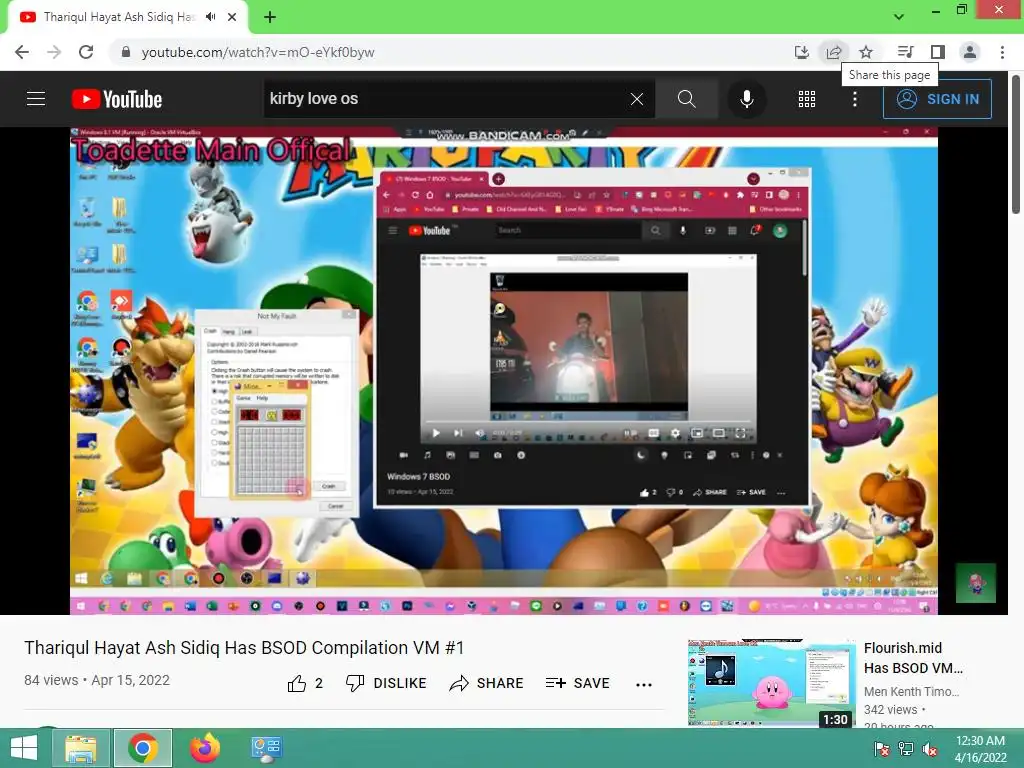
Task: Select the Thariqul Hayat Ash Sidiq tab
Action: [127, 18]
